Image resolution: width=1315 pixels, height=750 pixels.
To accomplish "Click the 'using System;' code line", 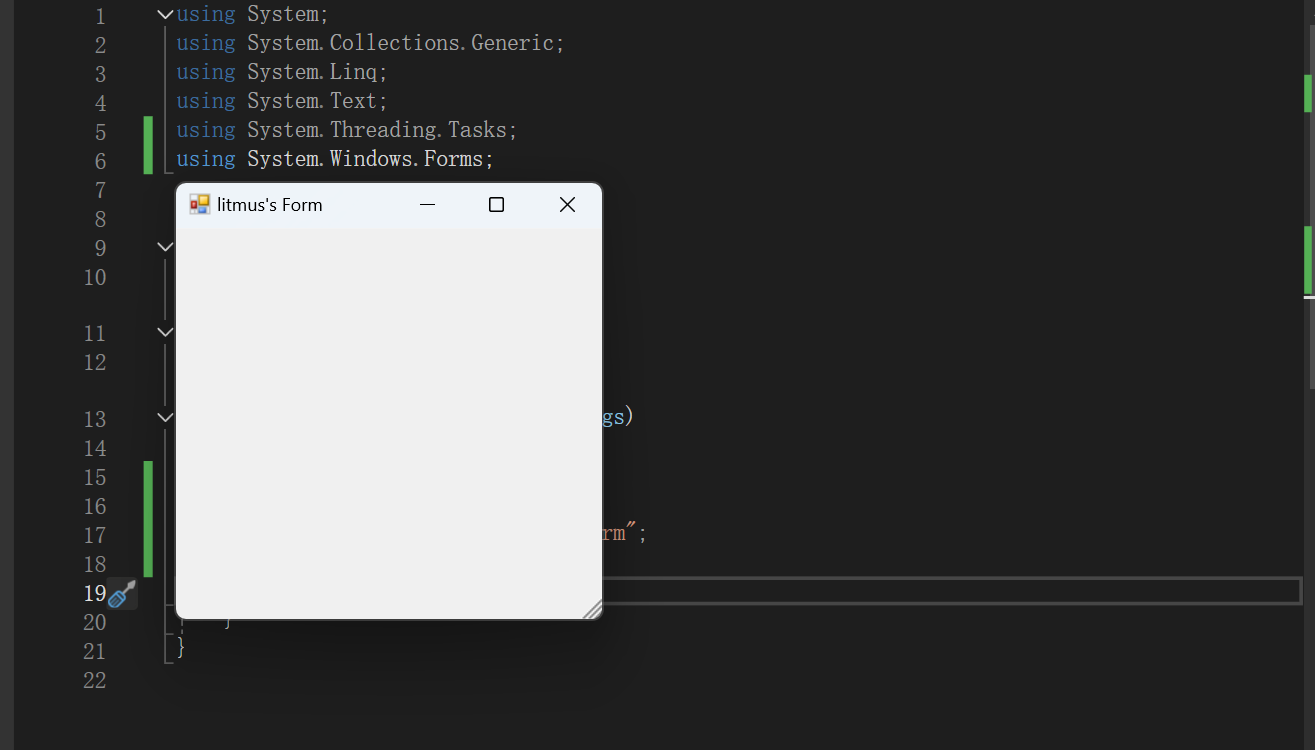I will (253, 15).
